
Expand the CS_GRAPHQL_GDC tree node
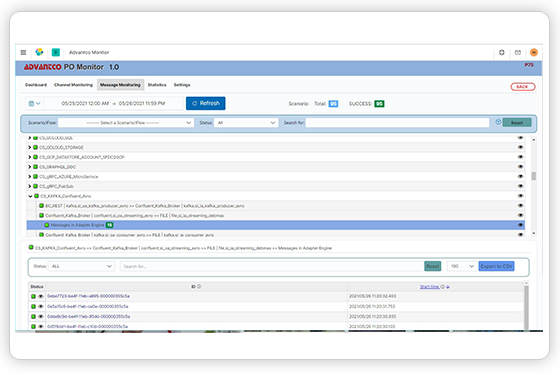click(x=30, y=166)
